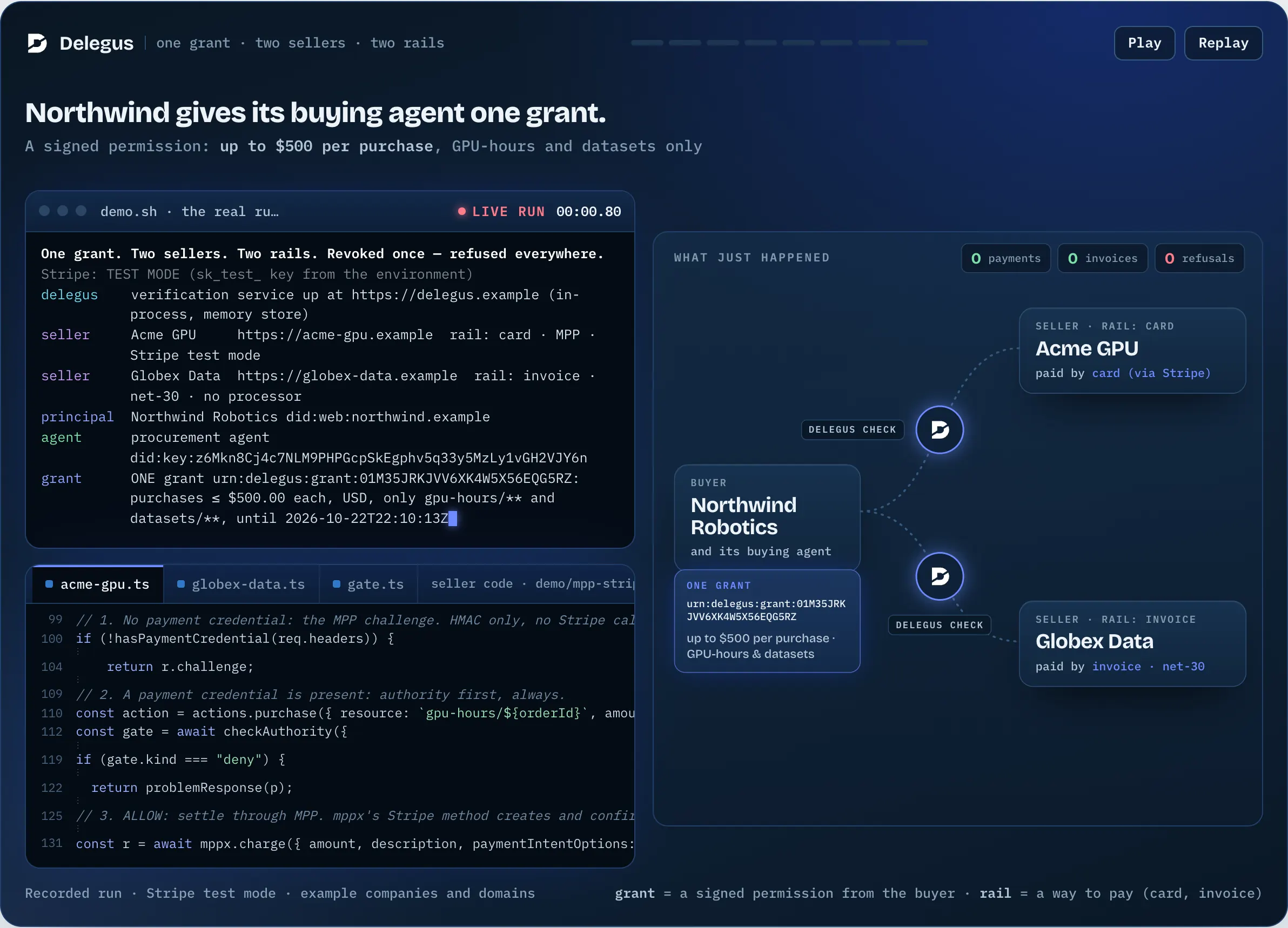This screenshot has height=928, width=1288.
Task: Click the Delegus logo icon in header
Action: click(x=37, y=43)
